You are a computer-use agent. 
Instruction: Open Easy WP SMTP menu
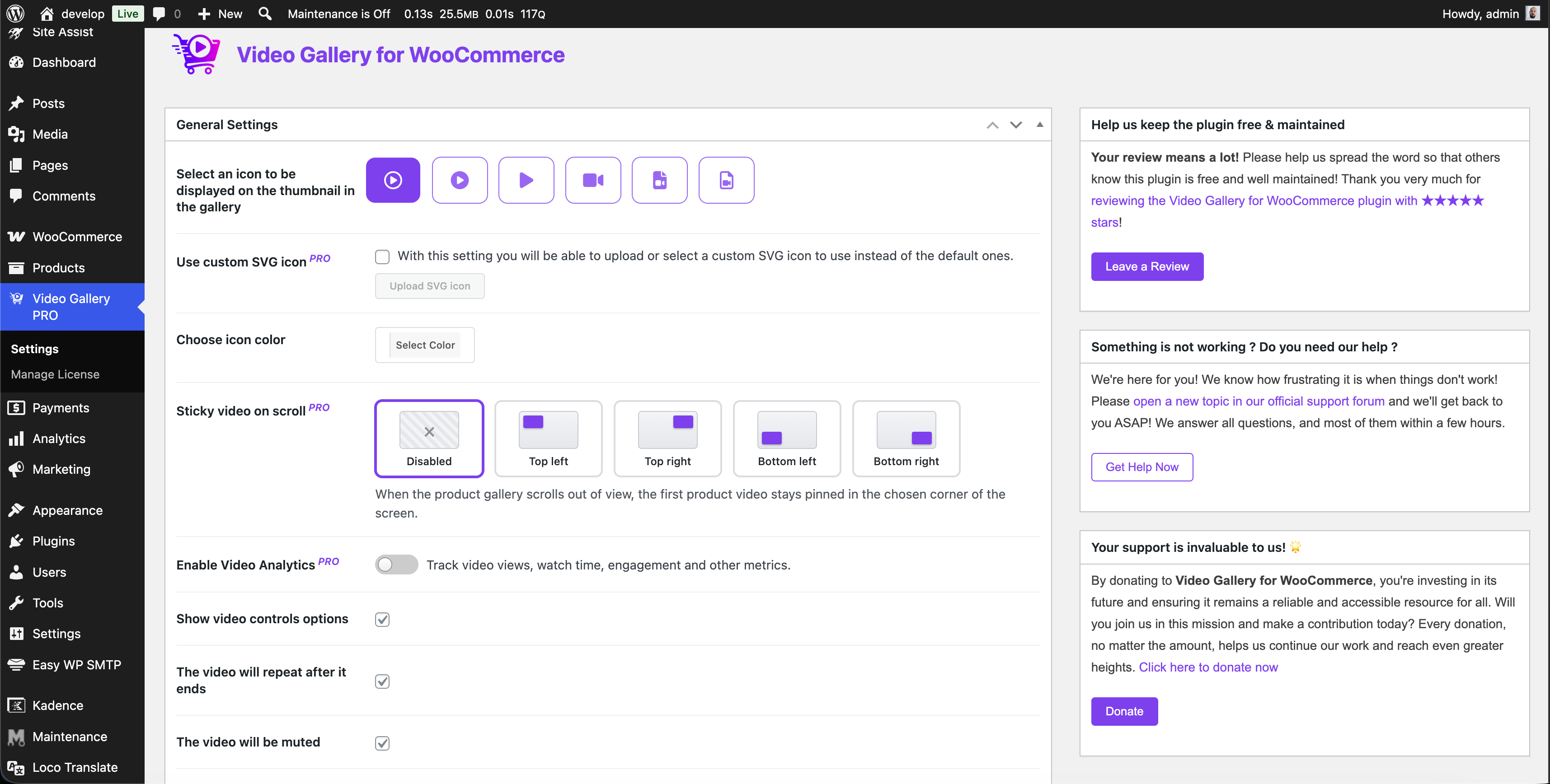pyautogui.click(x=72, y=664)
